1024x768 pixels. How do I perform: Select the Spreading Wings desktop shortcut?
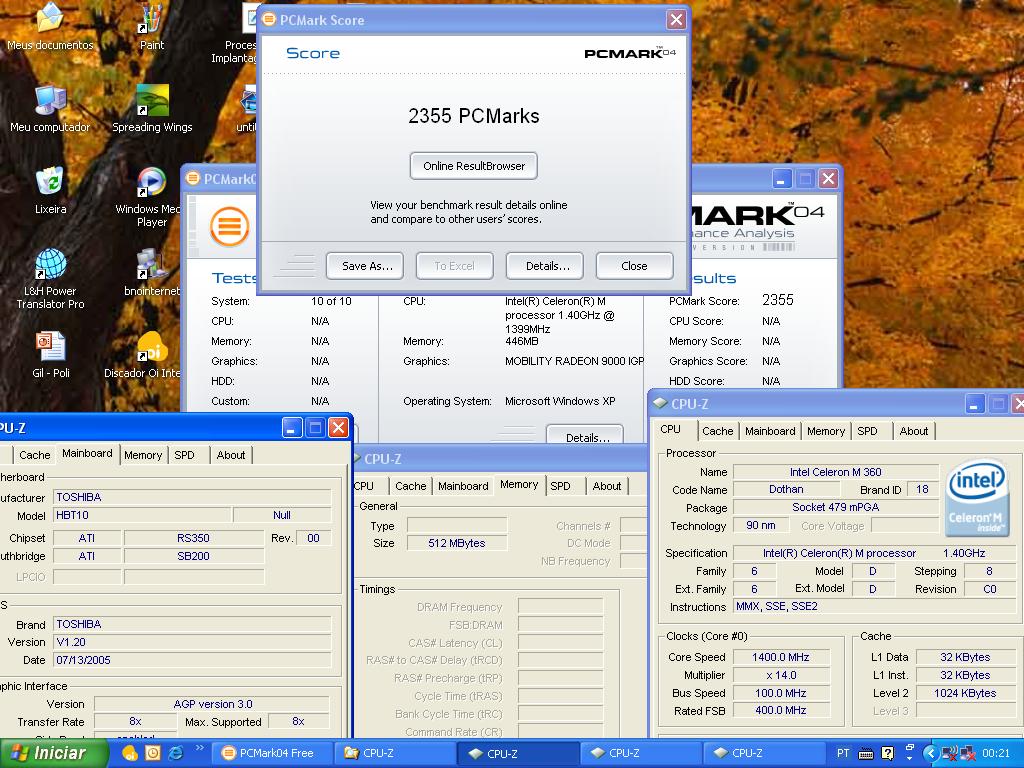click(152, 108)
